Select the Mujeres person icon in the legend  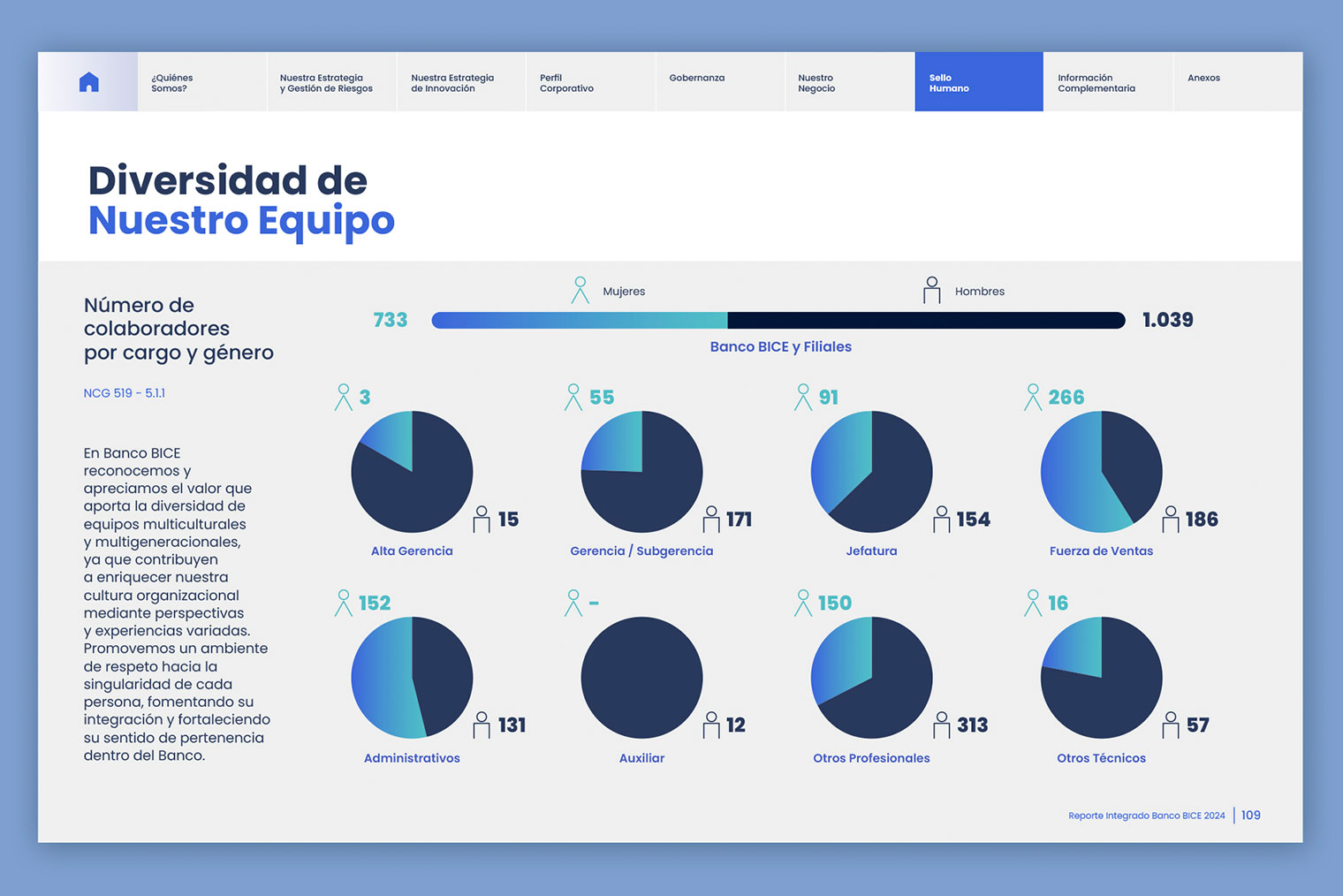[x=580, y=288]
